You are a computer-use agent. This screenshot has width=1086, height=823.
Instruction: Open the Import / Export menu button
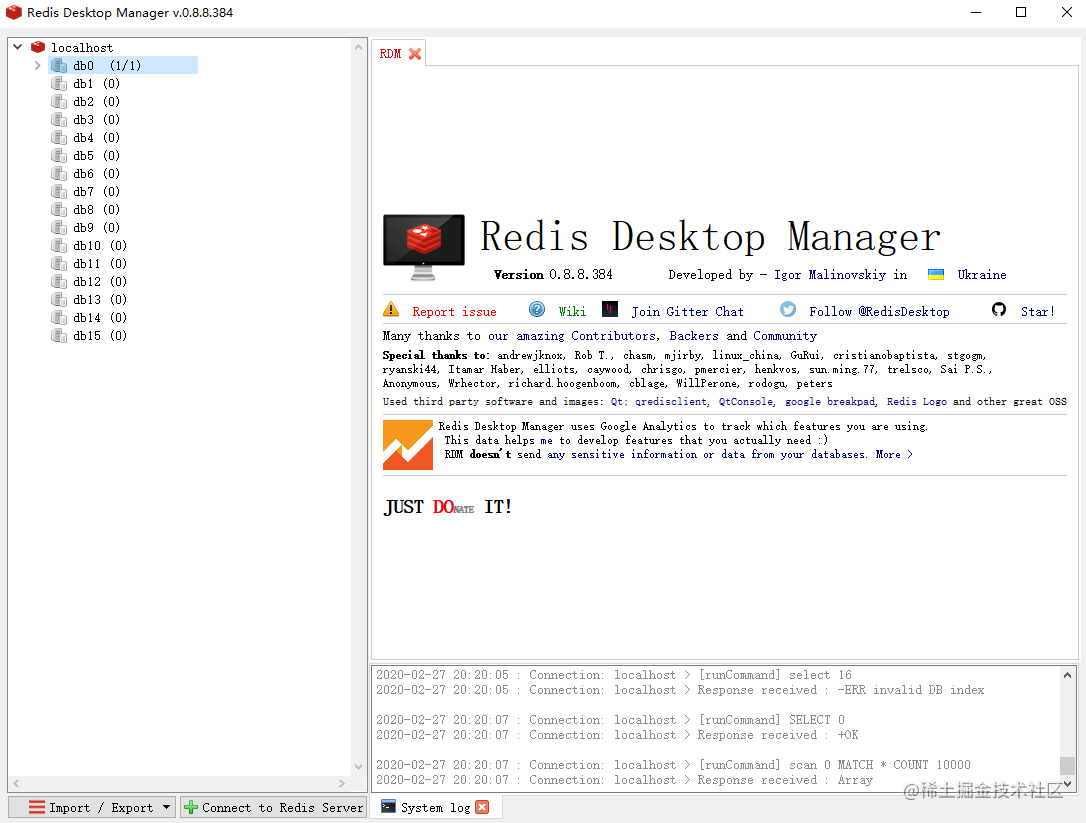point(91,807)
